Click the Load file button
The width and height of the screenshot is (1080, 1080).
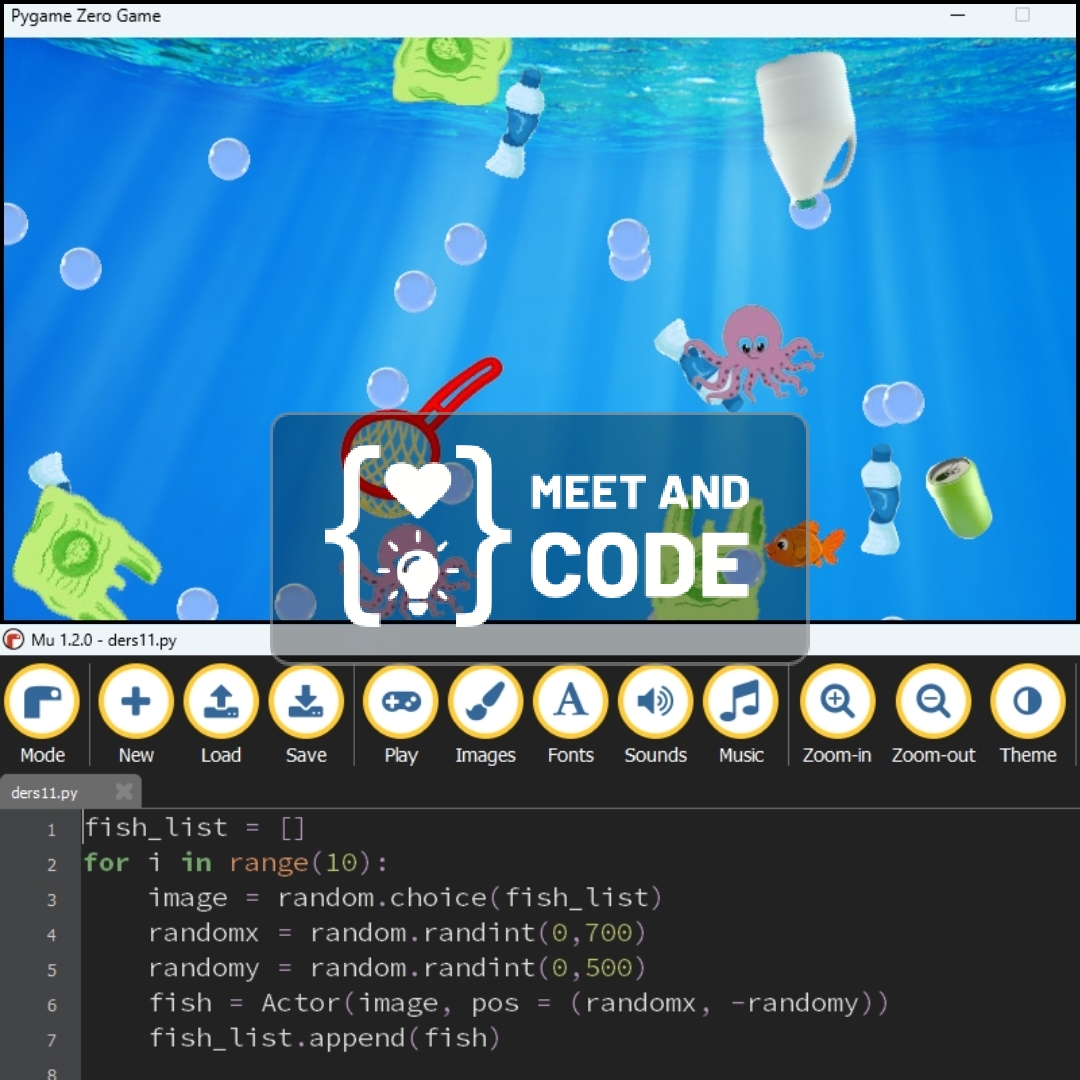(221, 714)
